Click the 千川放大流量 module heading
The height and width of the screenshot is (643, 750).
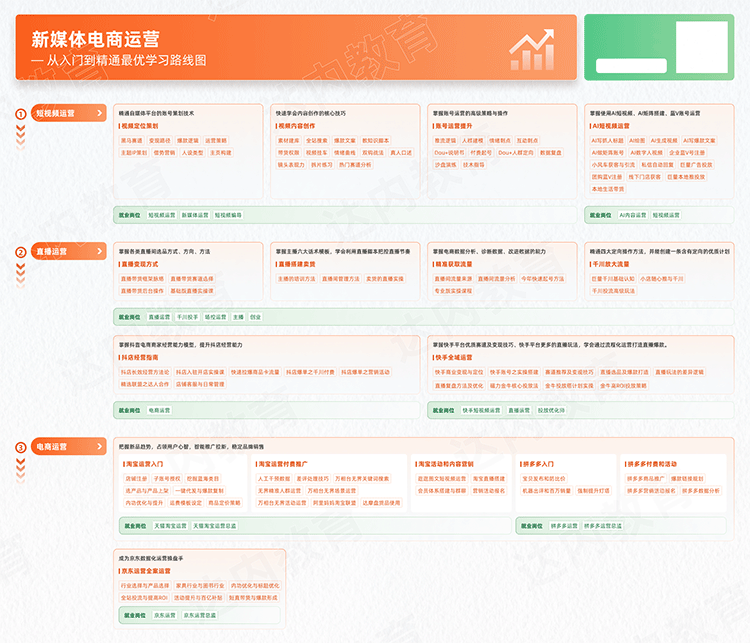613,264
